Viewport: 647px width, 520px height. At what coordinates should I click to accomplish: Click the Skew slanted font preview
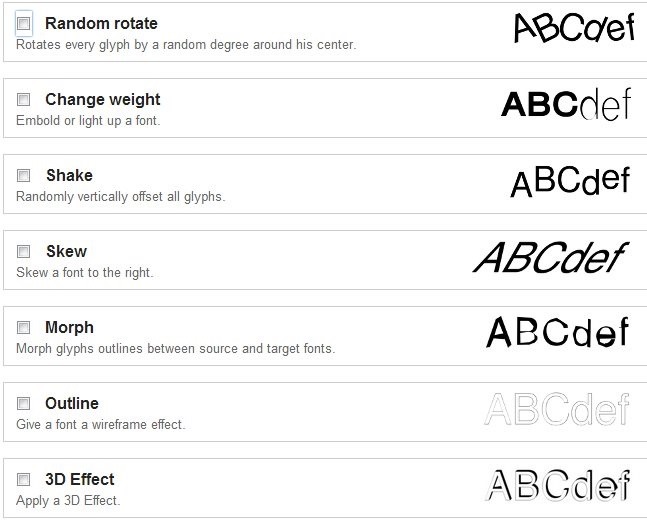pyautogui.click(x=550, y=257)
